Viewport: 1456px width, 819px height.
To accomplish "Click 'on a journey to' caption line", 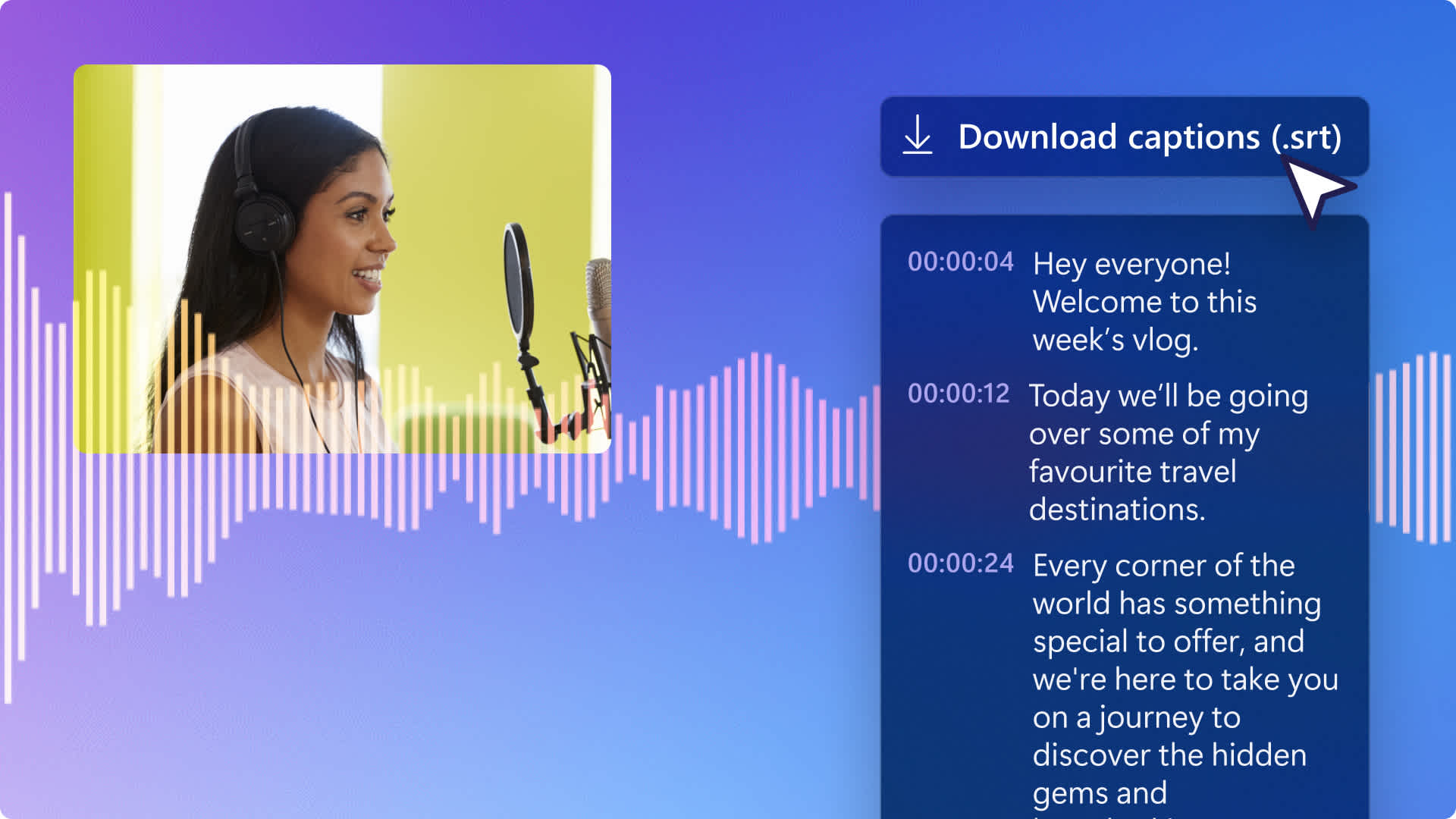I will click(x=1136, y=717).
